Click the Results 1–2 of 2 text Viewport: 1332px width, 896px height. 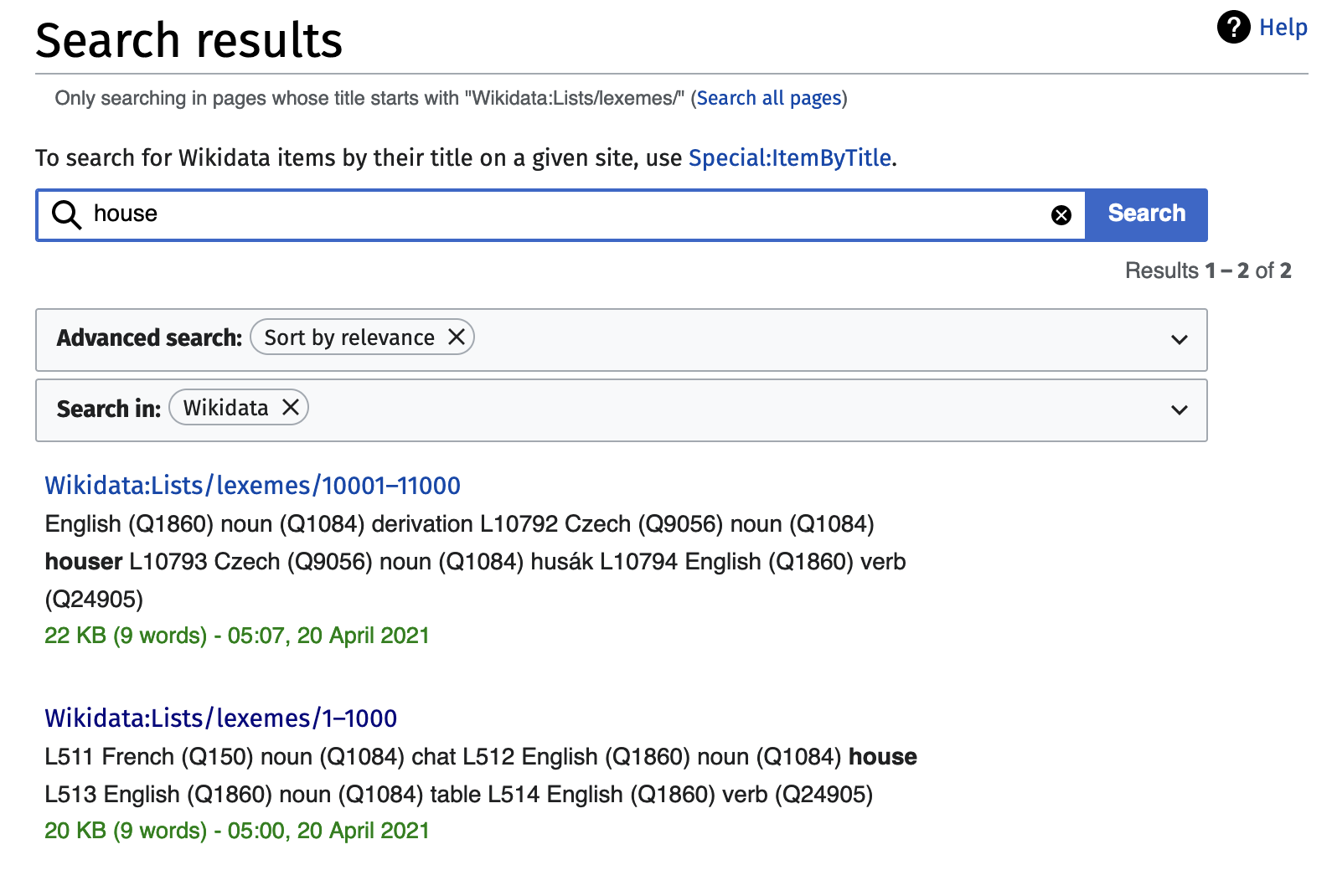(1207, 270)
